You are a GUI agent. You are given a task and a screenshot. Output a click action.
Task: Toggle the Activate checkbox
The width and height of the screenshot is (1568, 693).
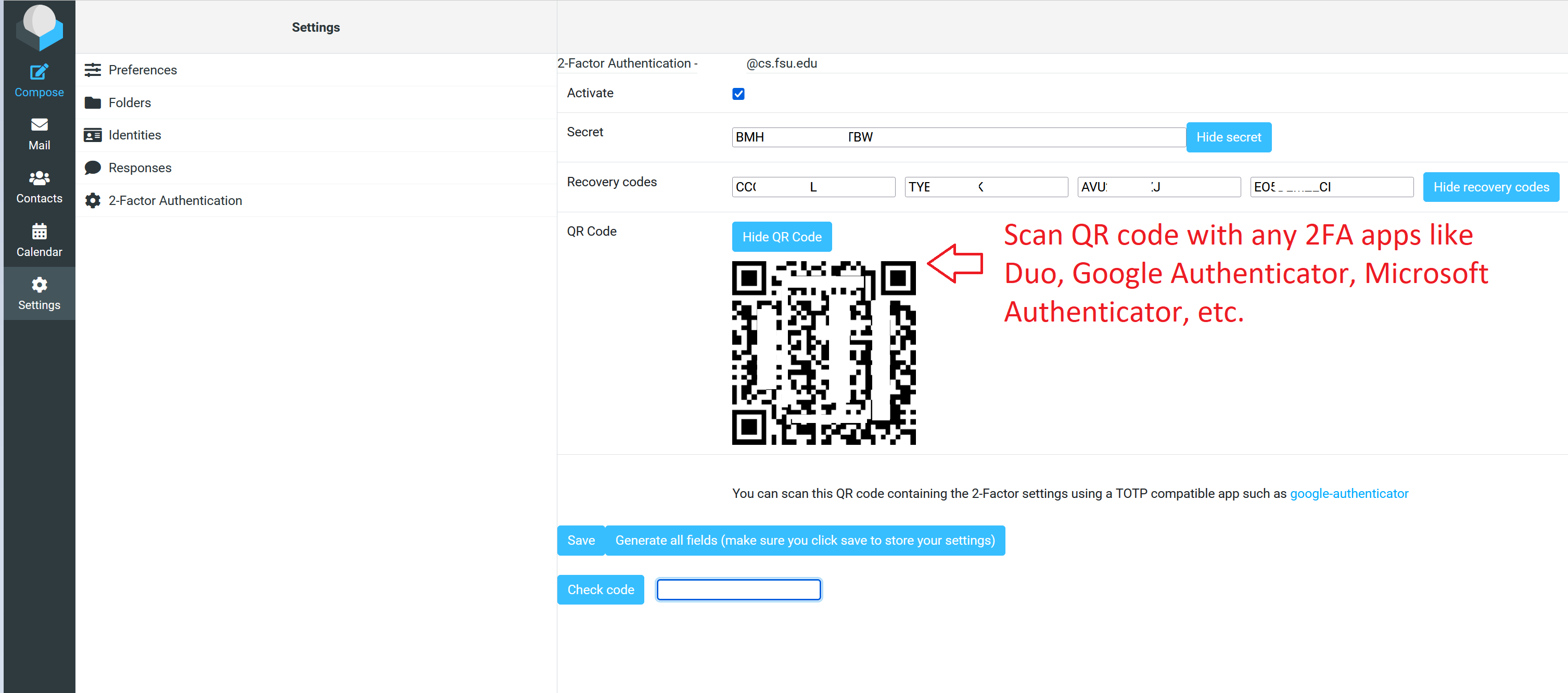(738, 94)
